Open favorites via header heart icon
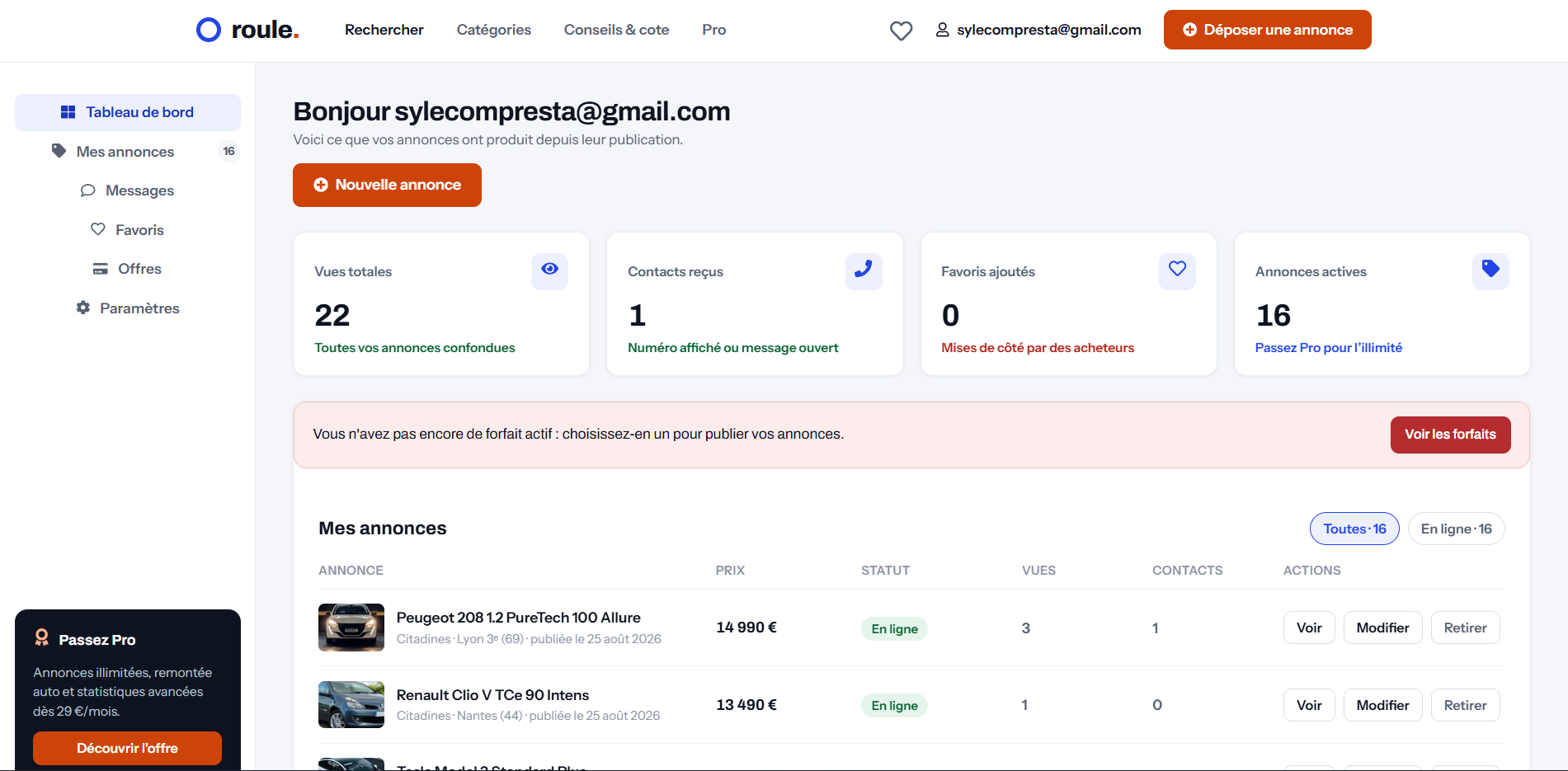Screen dimensions: 1568x771 point(901,31)
